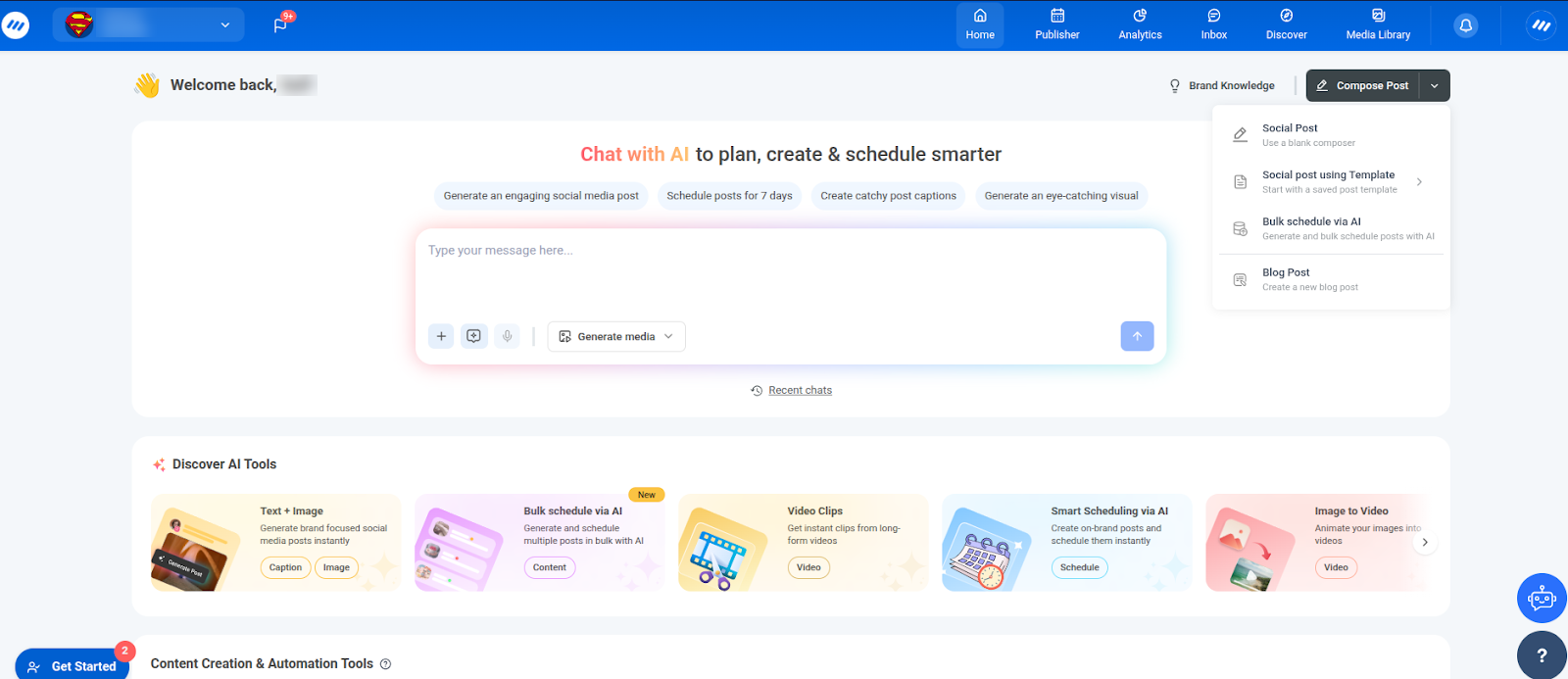Open the help question mark button
Image resolution: width=1568 pixels, height=679 pixels.
tap(1542, 655)
